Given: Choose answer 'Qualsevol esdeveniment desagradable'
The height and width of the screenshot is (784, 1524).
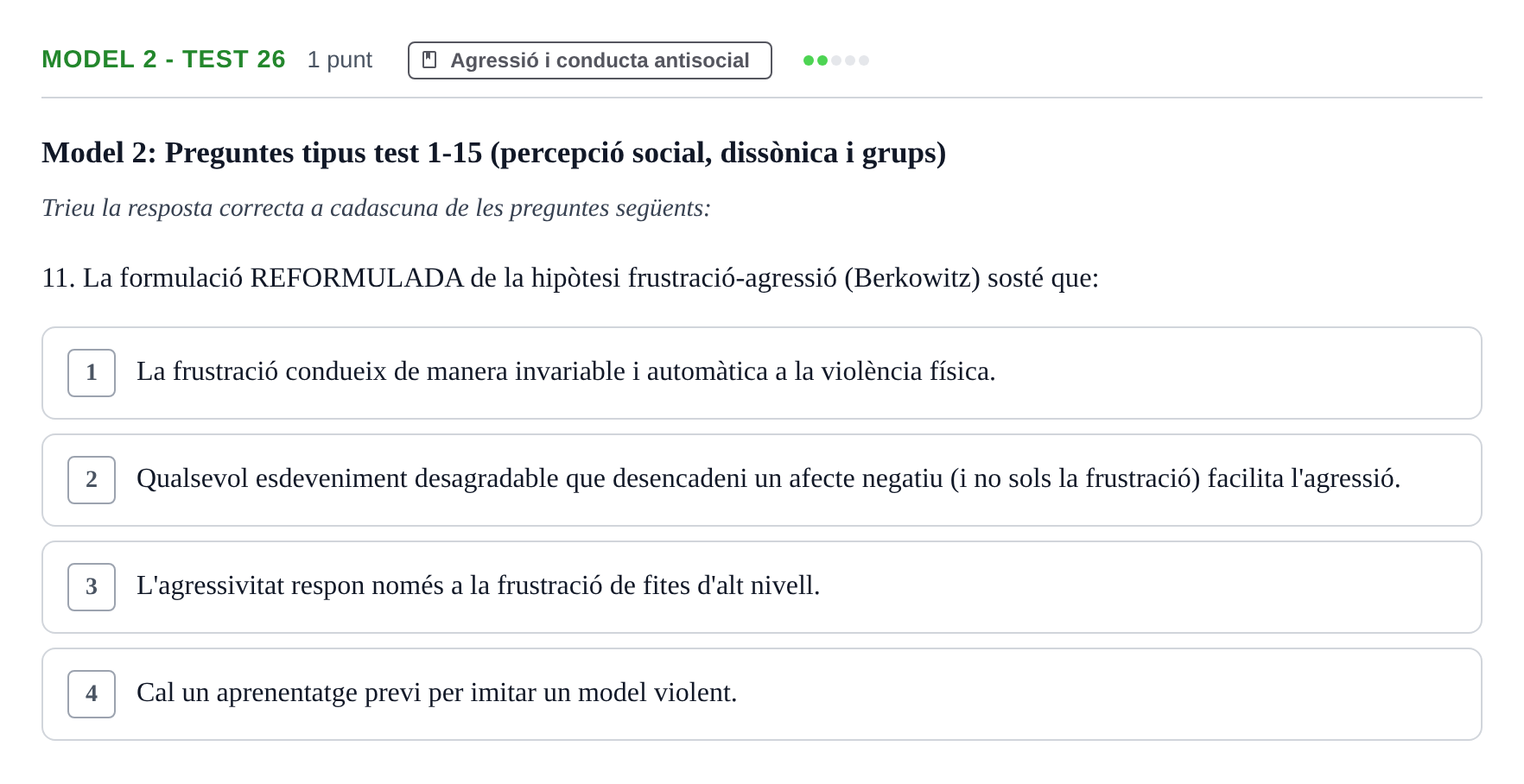Looking at the screenshot, I should (x=761, y=480).
